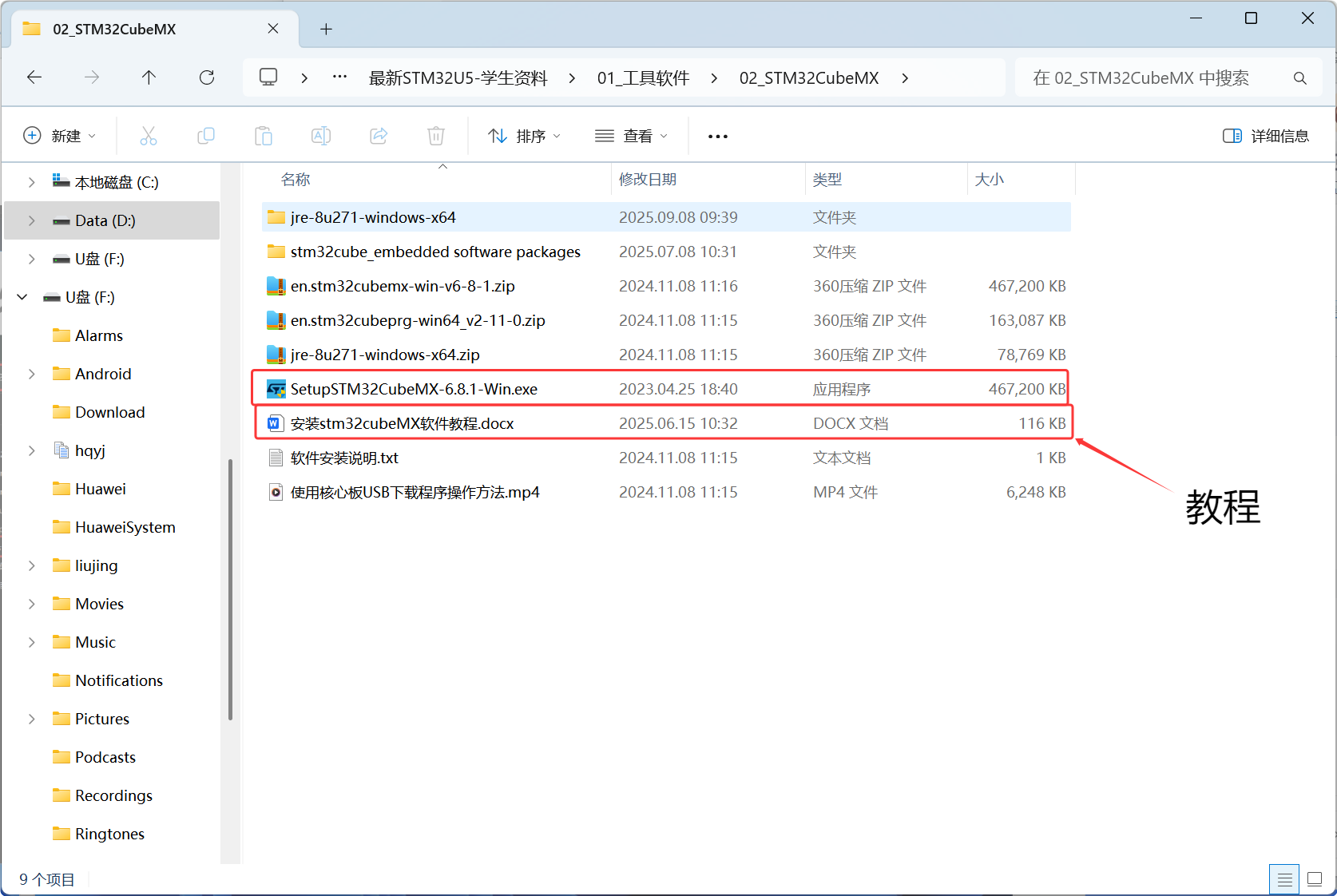This screenshot has height=896, width=1337.
Task: Select the 安装stm32cubeMX软件教程.docx document
Action: point(667,423)
